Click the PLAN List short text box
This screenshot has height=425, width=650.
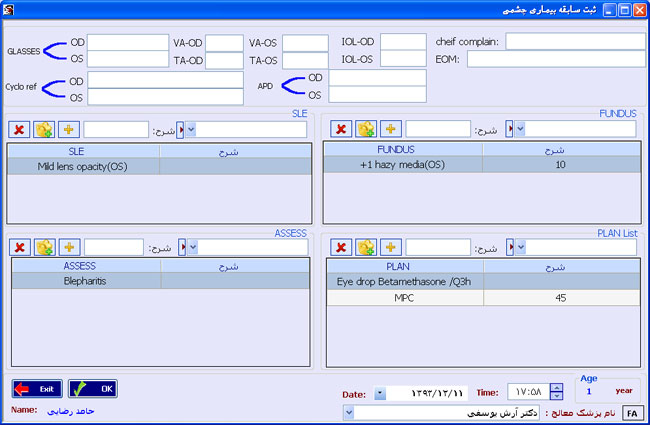pyautogui.click(x=438, y=248)
